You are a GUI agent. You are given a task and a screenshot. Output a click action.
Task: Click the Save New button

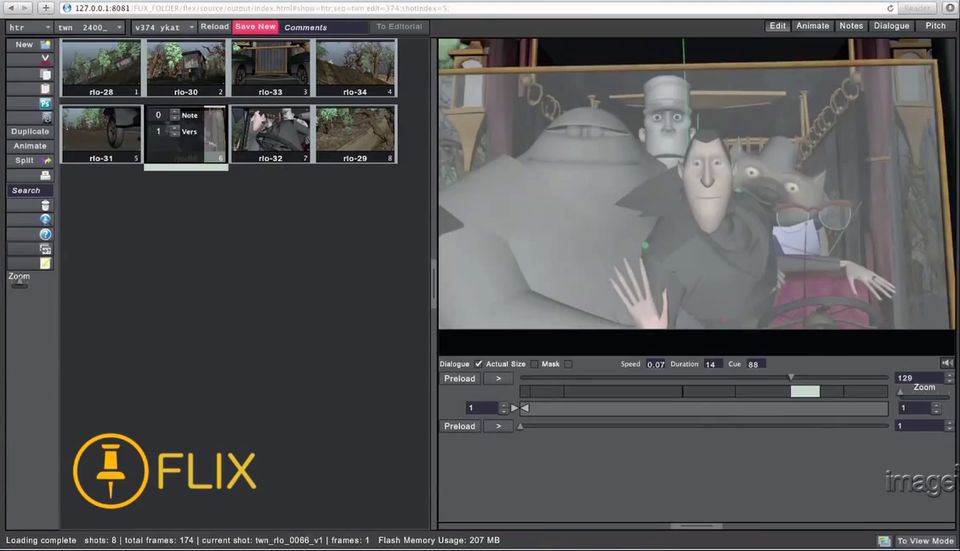point(255,27)
